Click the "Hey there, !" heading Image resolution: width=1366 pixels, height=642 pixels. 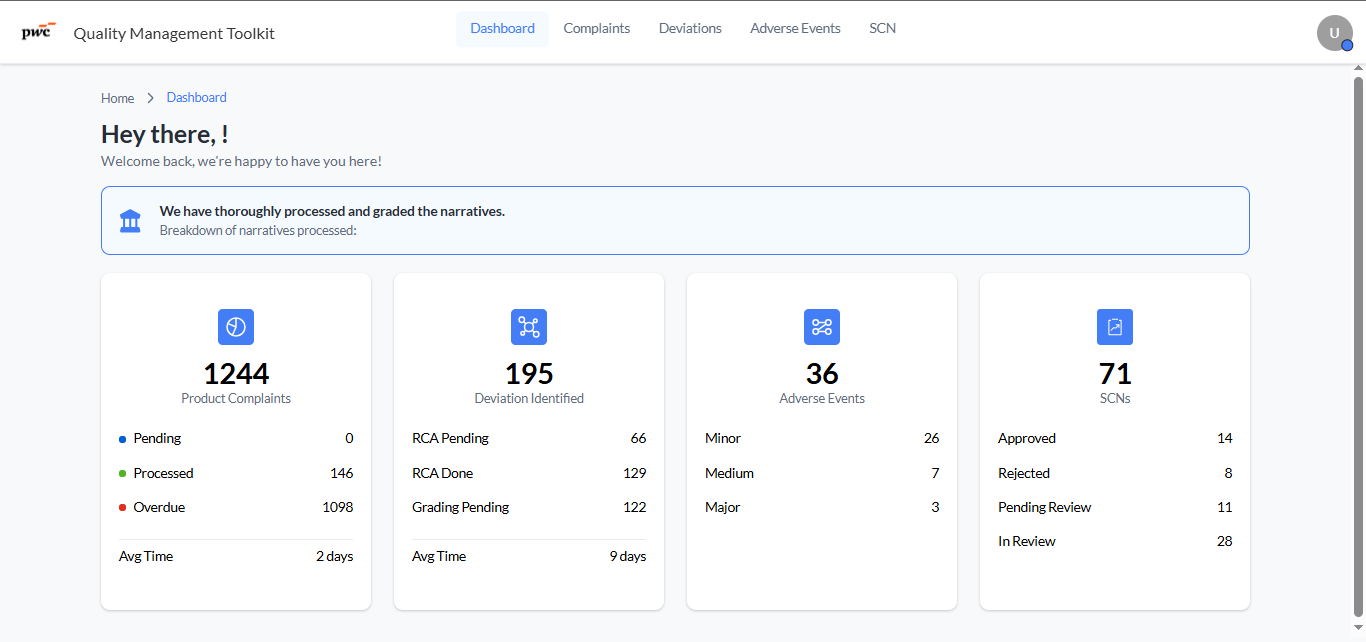pyautogui.click(x=165, y=134)
